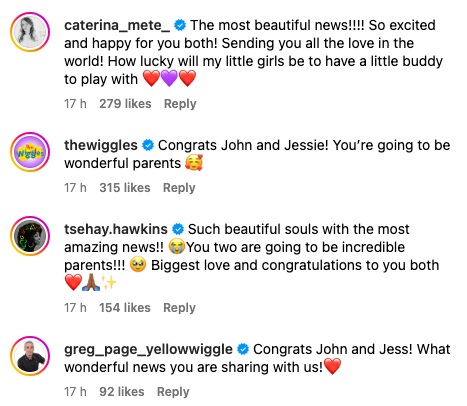The height and width of the screenshot is (406, 467).
Task: Open greg_page_yellowwiggle username link
Action: [148, 349]
